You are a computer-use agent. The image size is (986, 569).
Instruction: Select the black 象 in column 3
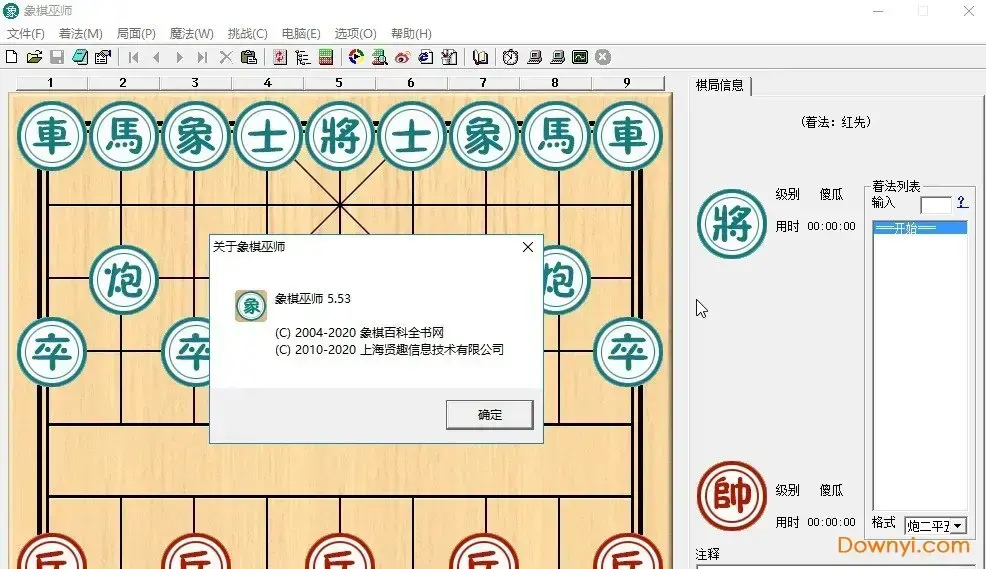(196, 136)
